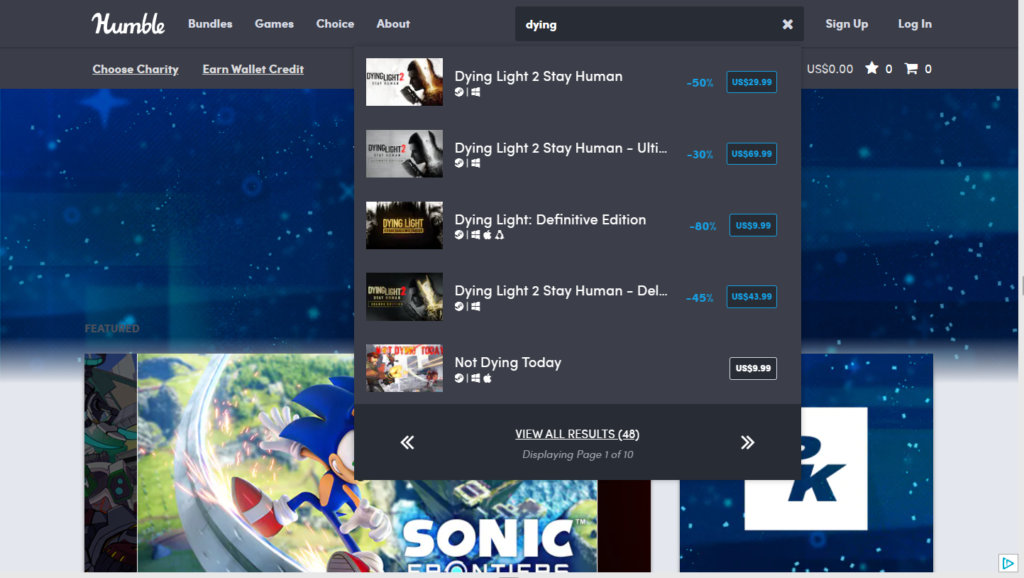Click Linux icon under Dying Light: Definitive Edition

(500, 235)
